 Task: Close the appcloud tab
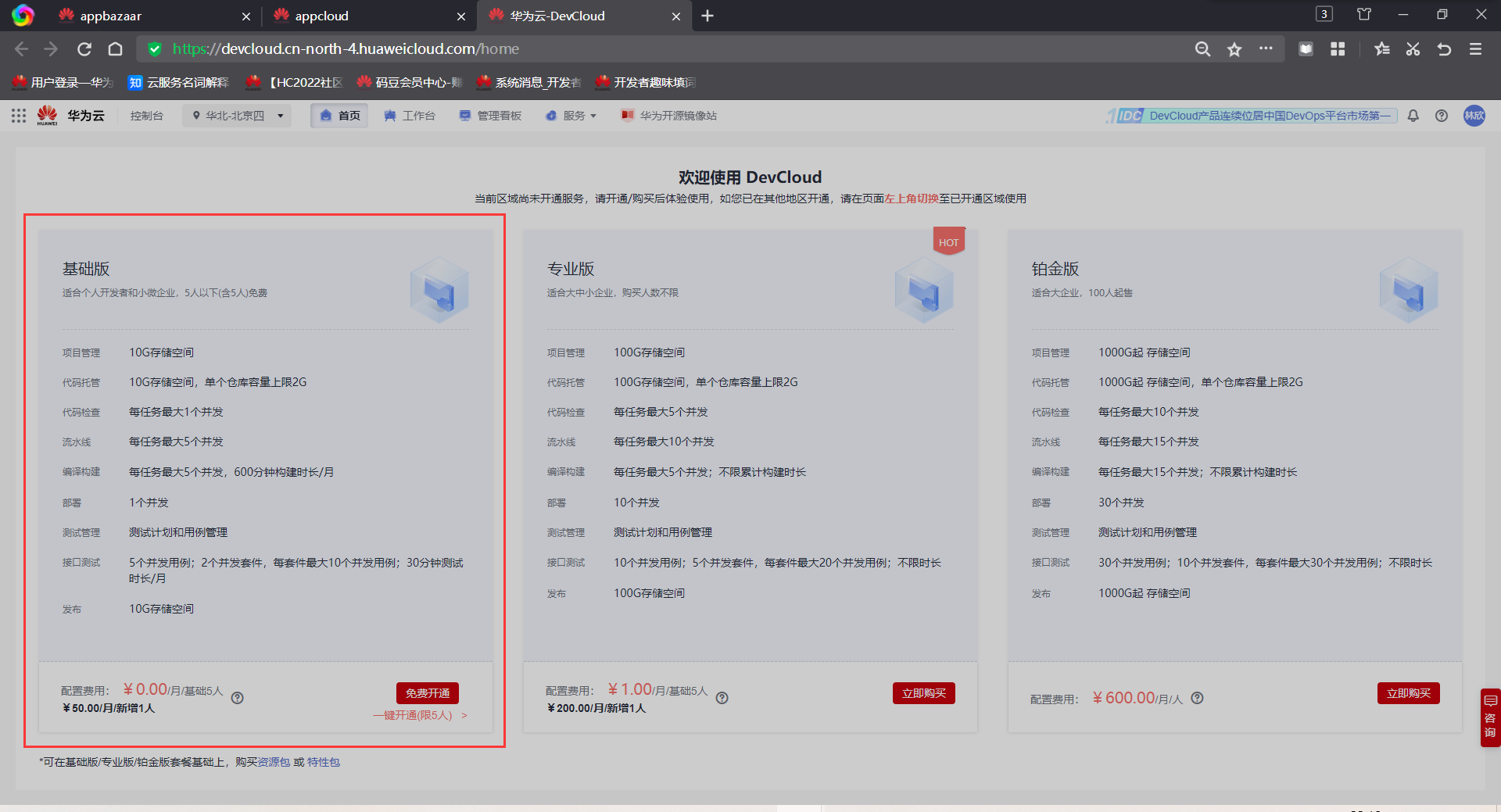click(461, 16)
